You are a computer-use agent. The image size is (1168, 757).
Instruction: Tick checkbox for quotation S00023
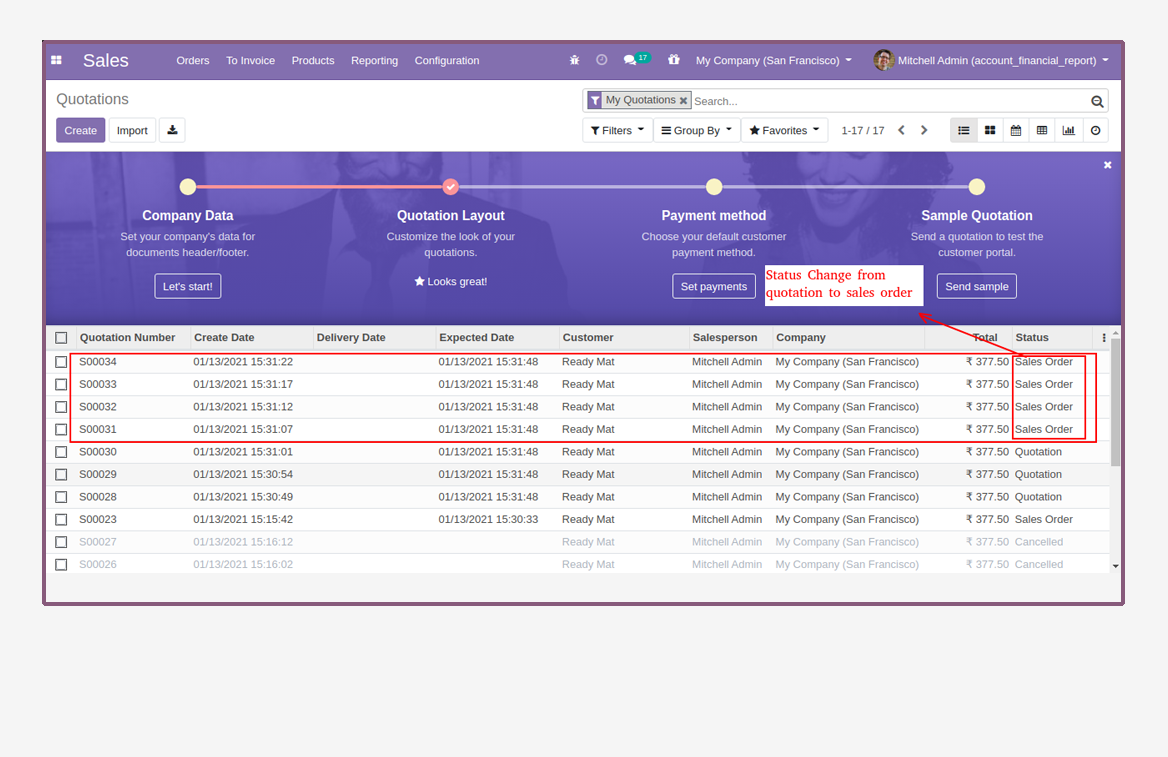61,519
